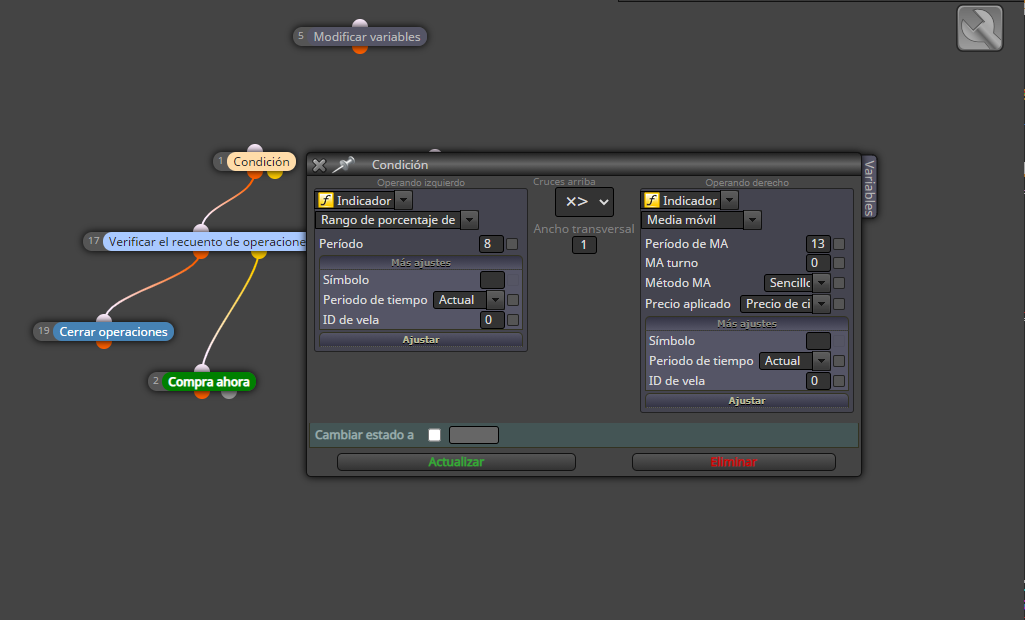Toggle left operand ID de vela checkbox
Image resolution: width=1025 pixels, height=620 pixels.
513,320
